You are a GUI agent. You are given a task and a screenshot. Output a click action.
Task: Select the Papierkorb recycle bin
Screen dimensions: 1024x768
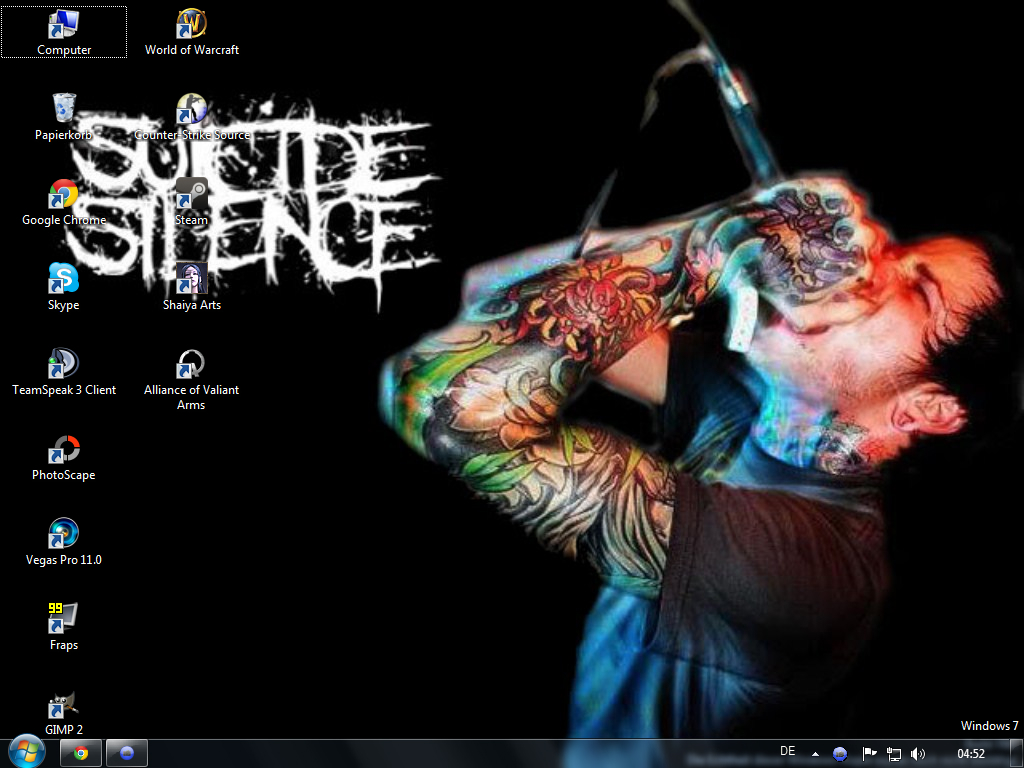click(63, 117)
